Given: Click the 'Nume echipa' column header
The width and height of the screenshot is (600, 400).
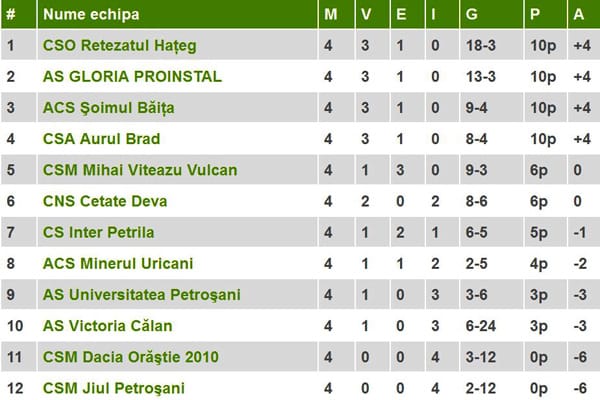Looking at the screenshot, I should point(92,15).
